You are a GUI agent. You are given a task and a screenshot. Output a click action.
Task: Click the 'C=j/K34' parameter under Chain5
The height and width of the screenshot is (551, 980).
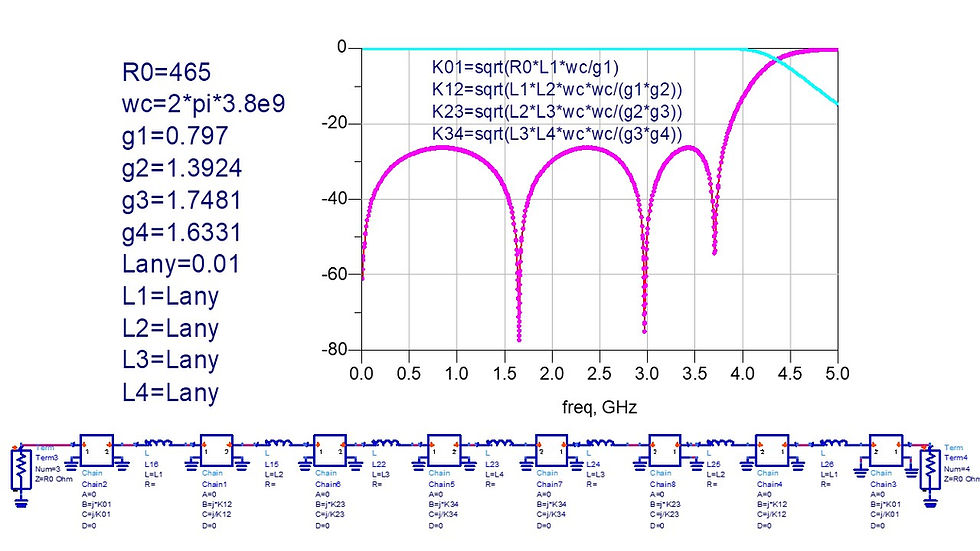click(443, 515)
